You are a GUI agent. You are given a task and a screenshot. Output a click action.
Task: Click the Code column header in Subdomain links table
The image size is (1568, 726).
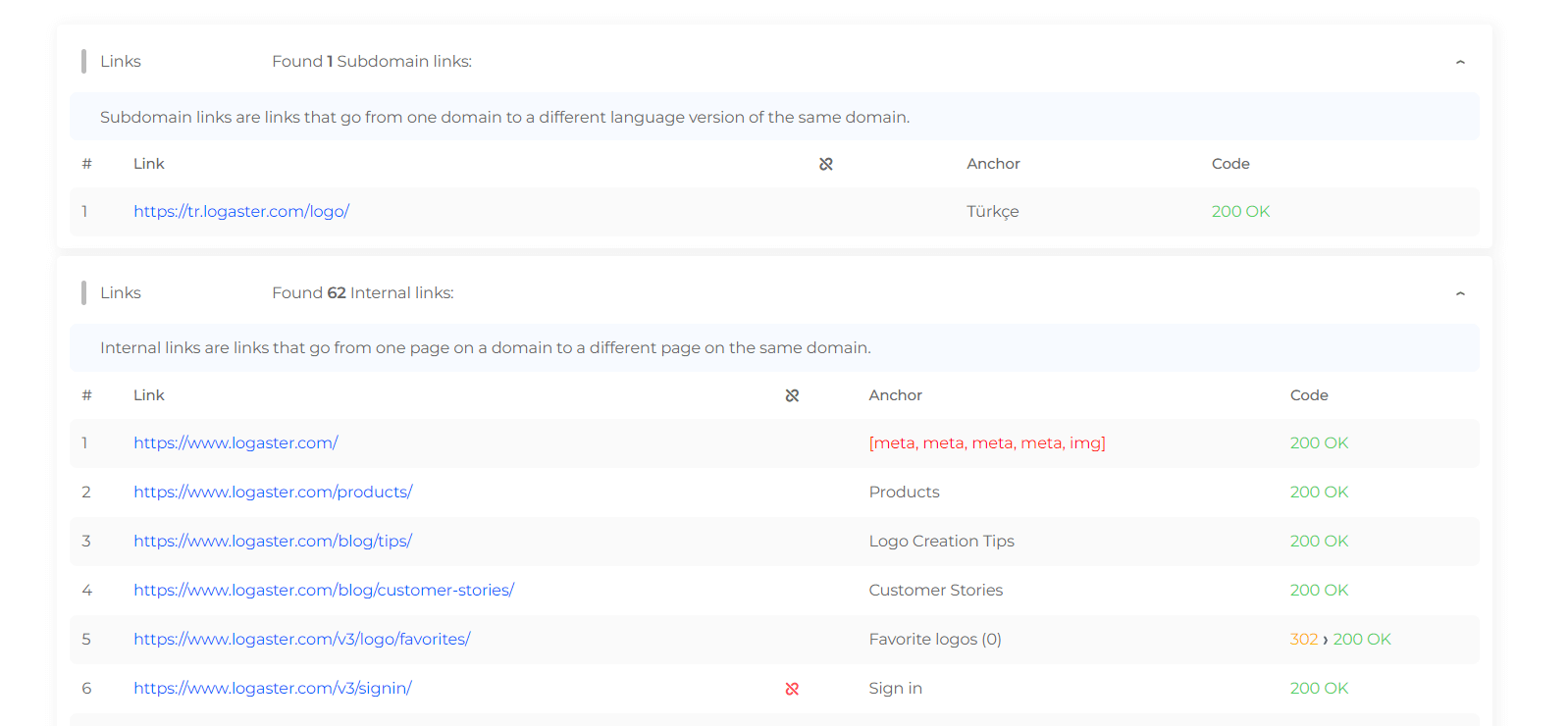point(1230,164)
